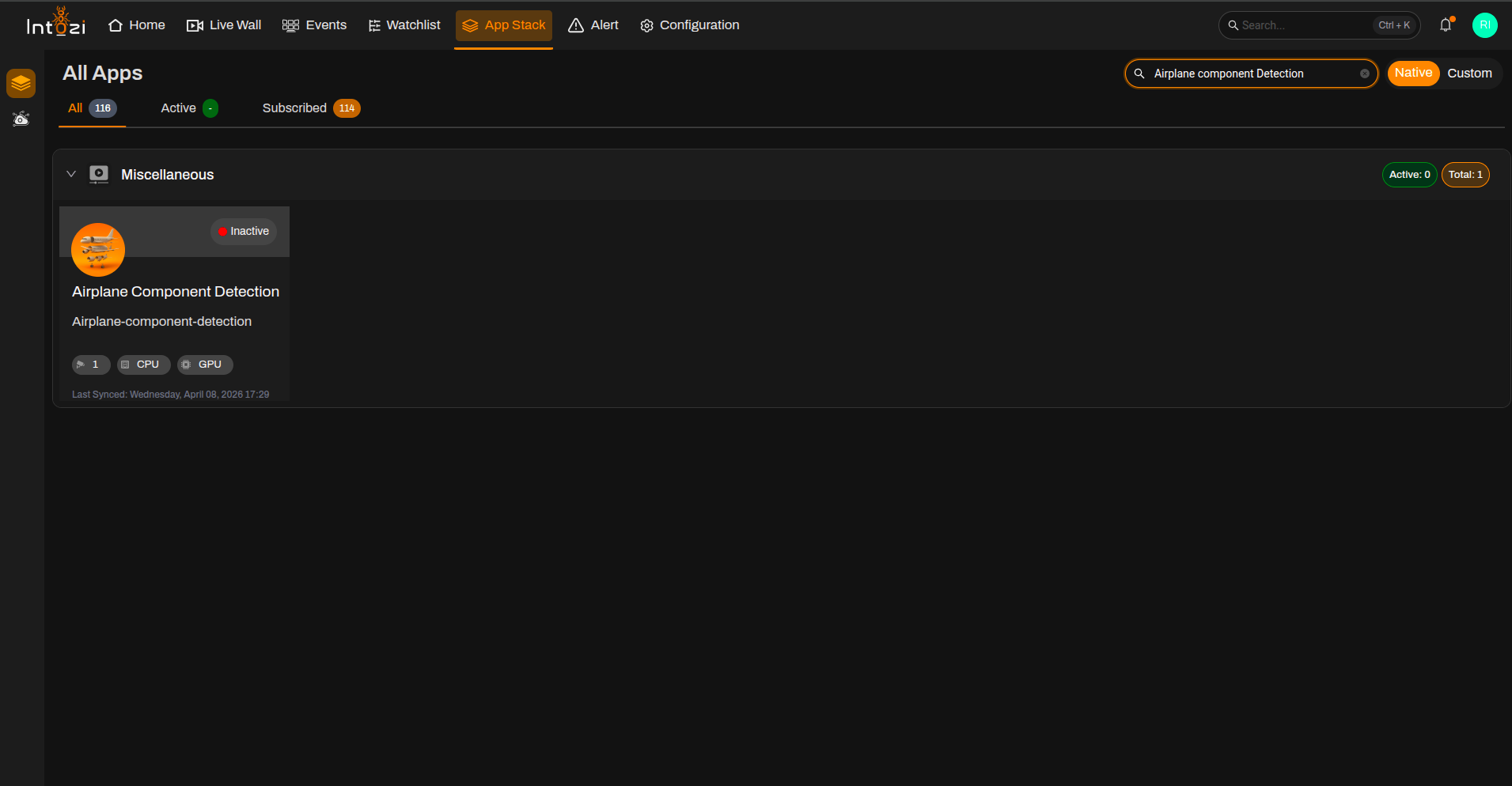Select the cloud robot sidebar icon
The image size is (1512, 786).
click(x=21, y=119)
